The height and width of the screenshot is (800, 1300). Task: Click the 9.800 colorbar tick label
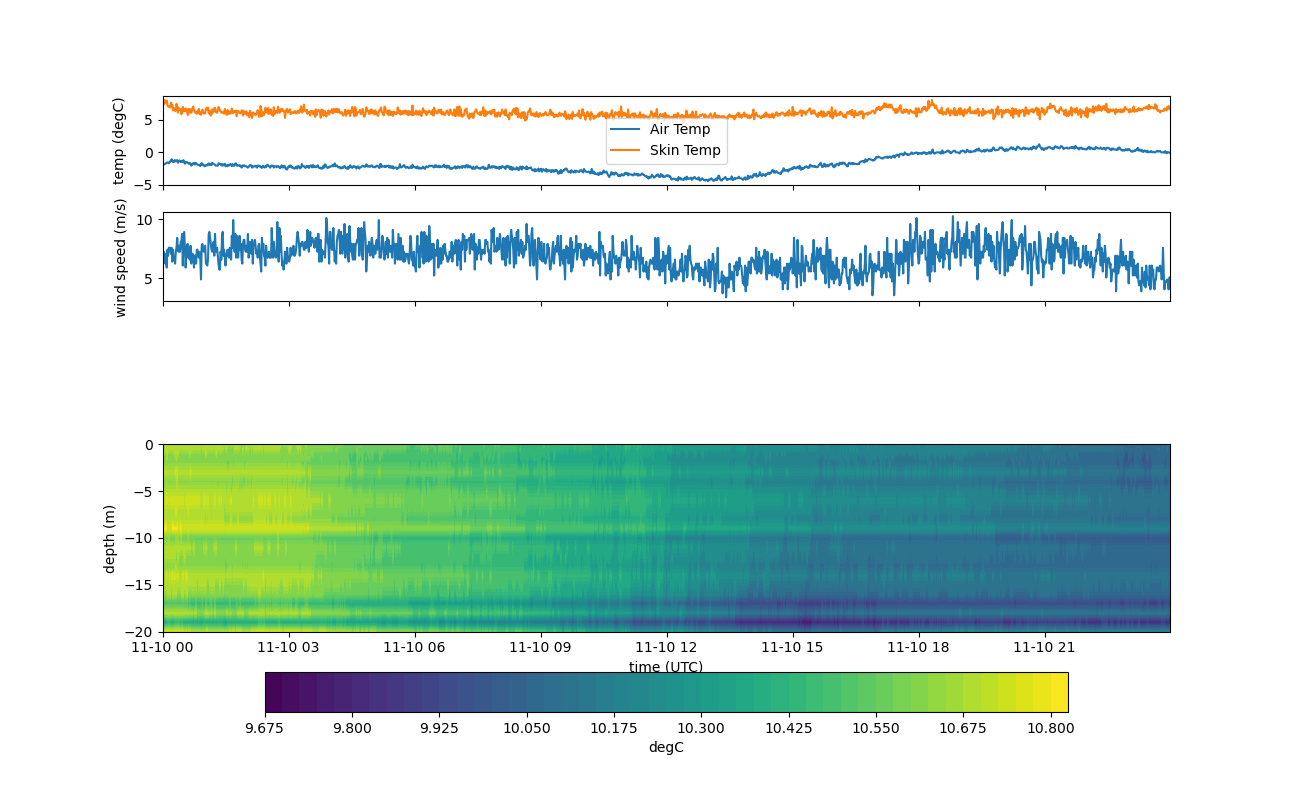(x=352, y=728)
